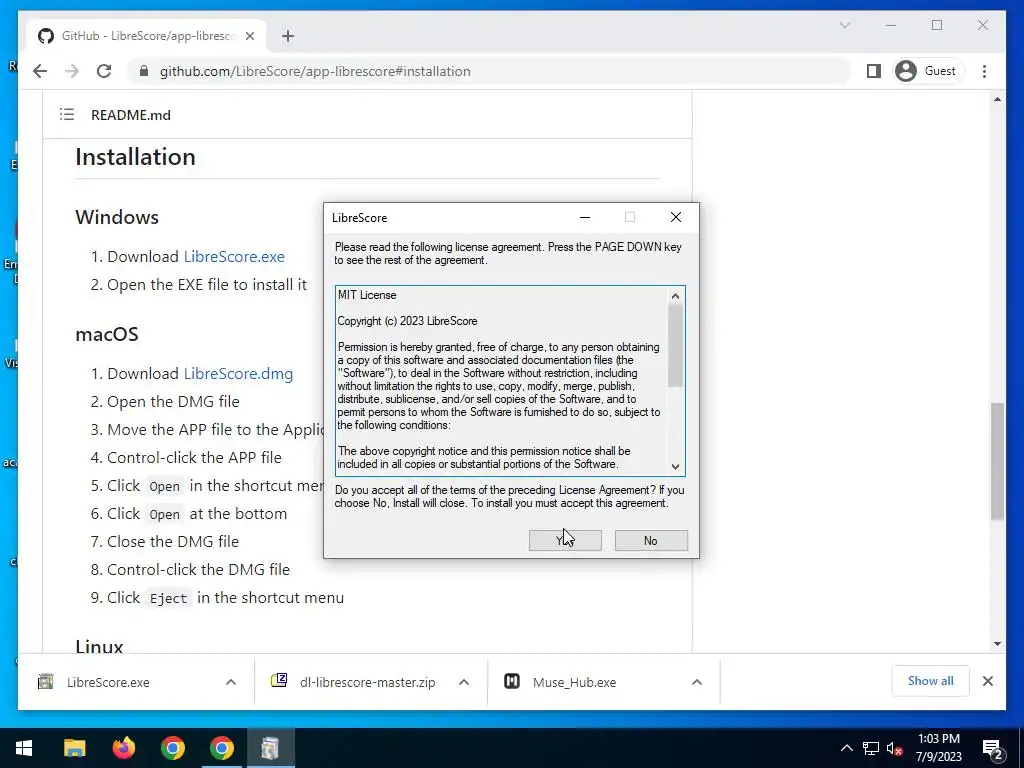Open the Windows Start menu
Image resolution: width=1024 pixels, height=768 pixels.
coord(24,748)
